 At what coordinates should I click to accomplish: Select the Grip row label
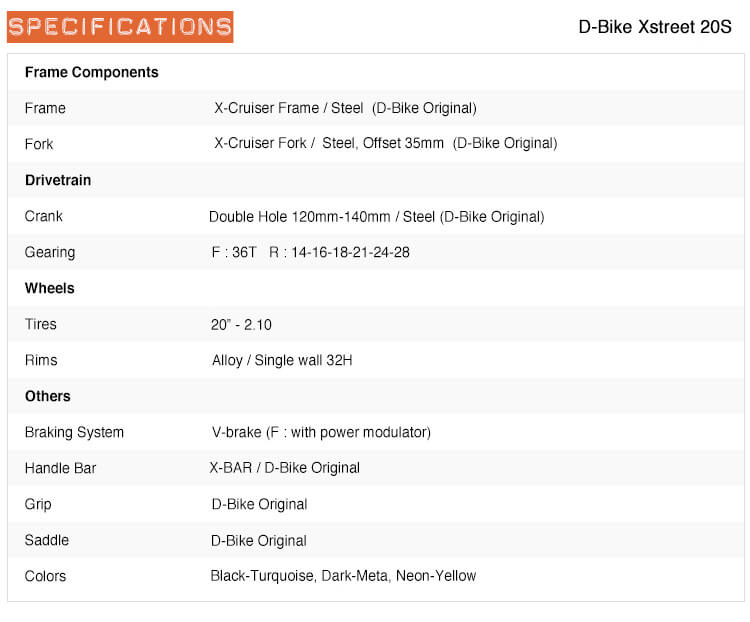point(38,504)
